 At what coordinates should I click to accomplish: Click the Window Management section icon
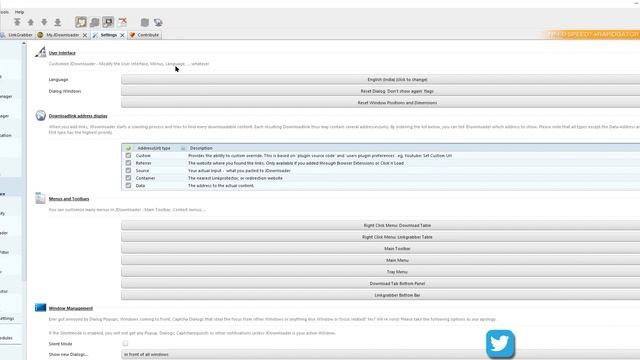click(x=40, y=307)
